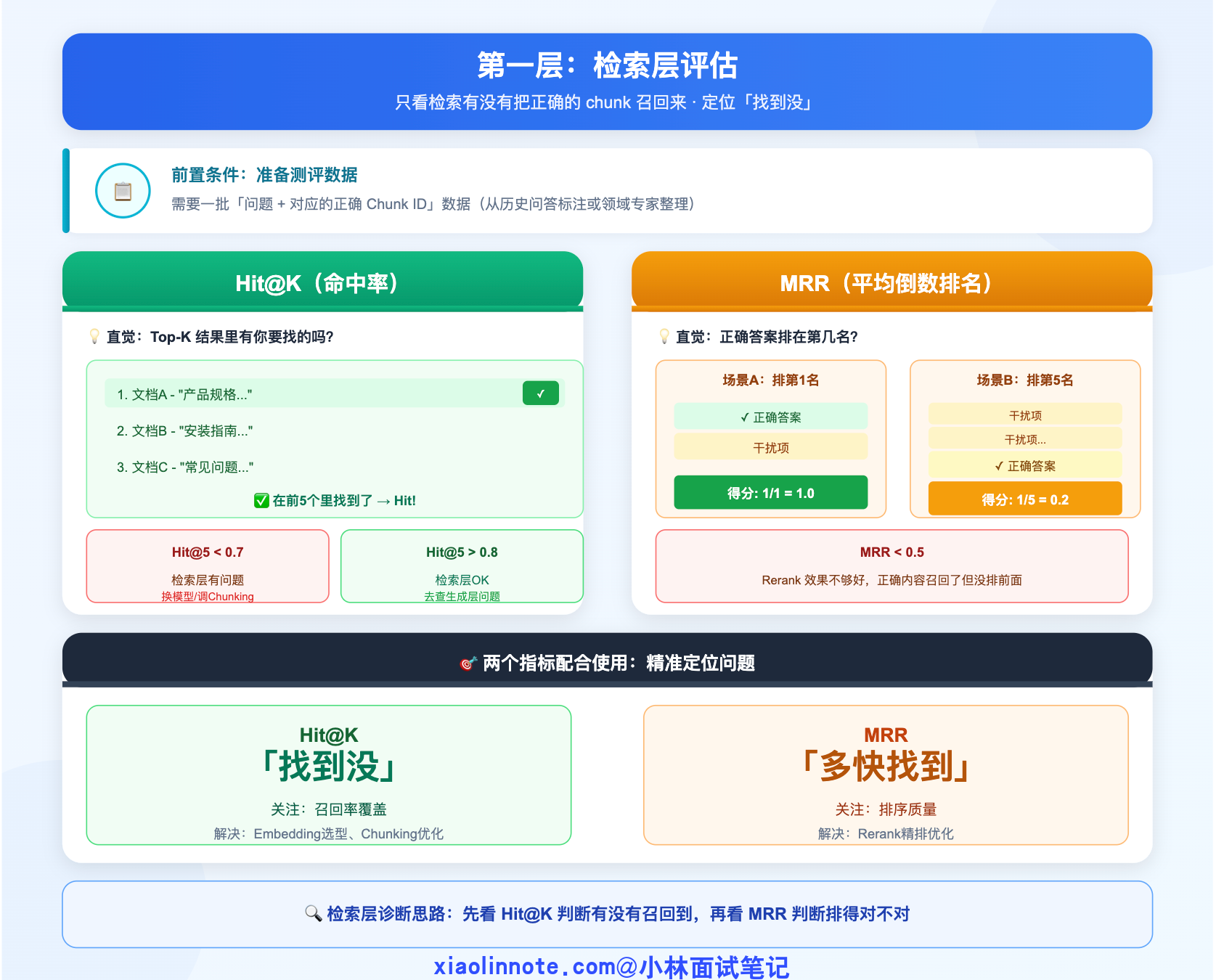Click the ✓ 正确答案 row in 场景A
The image size is (1224, 980).
point(770,417)
